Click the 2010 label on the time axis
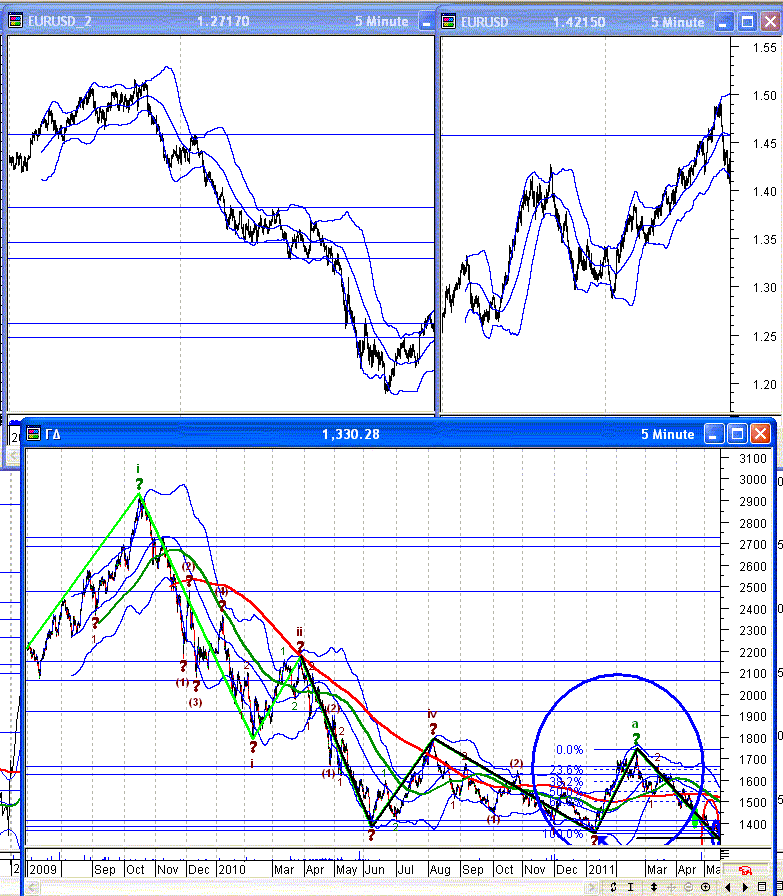Image resolution: width=783 pixels, height=896 pixels. (231, 870)
